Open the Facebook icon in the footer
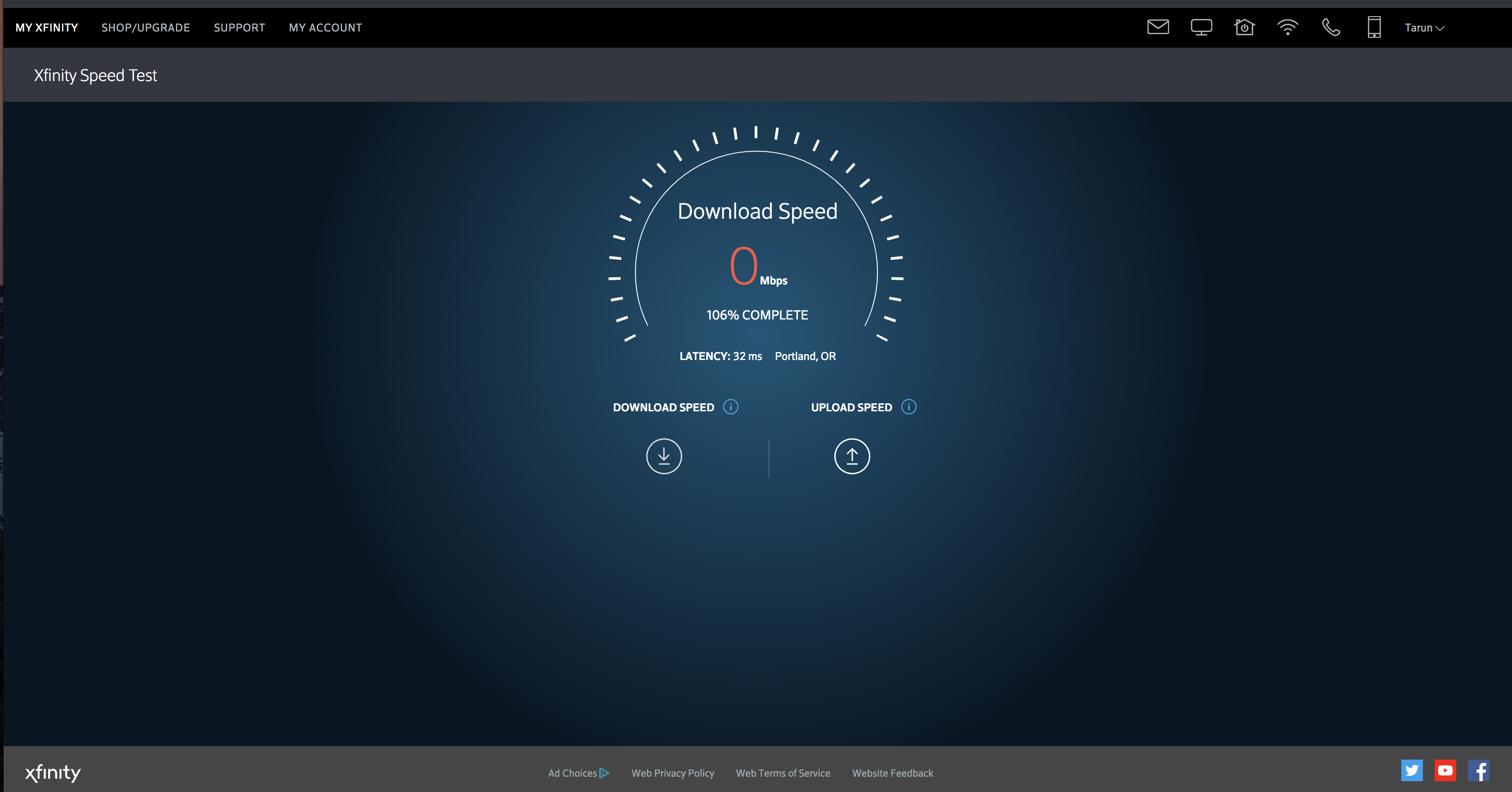1512x792 pixels. pos(1479,770)
